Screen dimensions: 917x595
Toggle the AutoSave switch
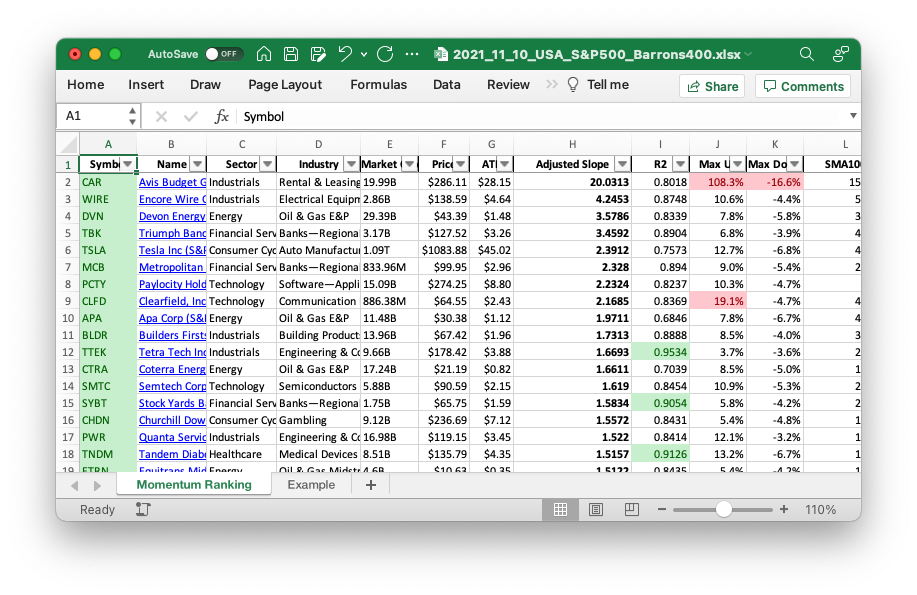223,54
